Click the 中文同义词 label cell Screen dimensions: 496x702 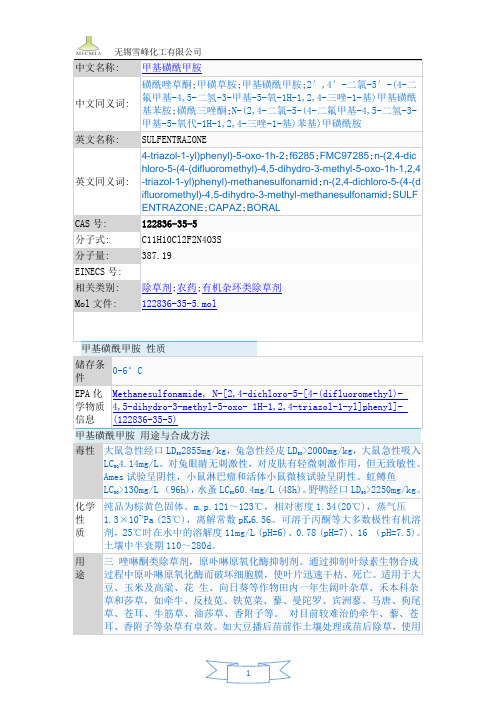tap(107, 103)
